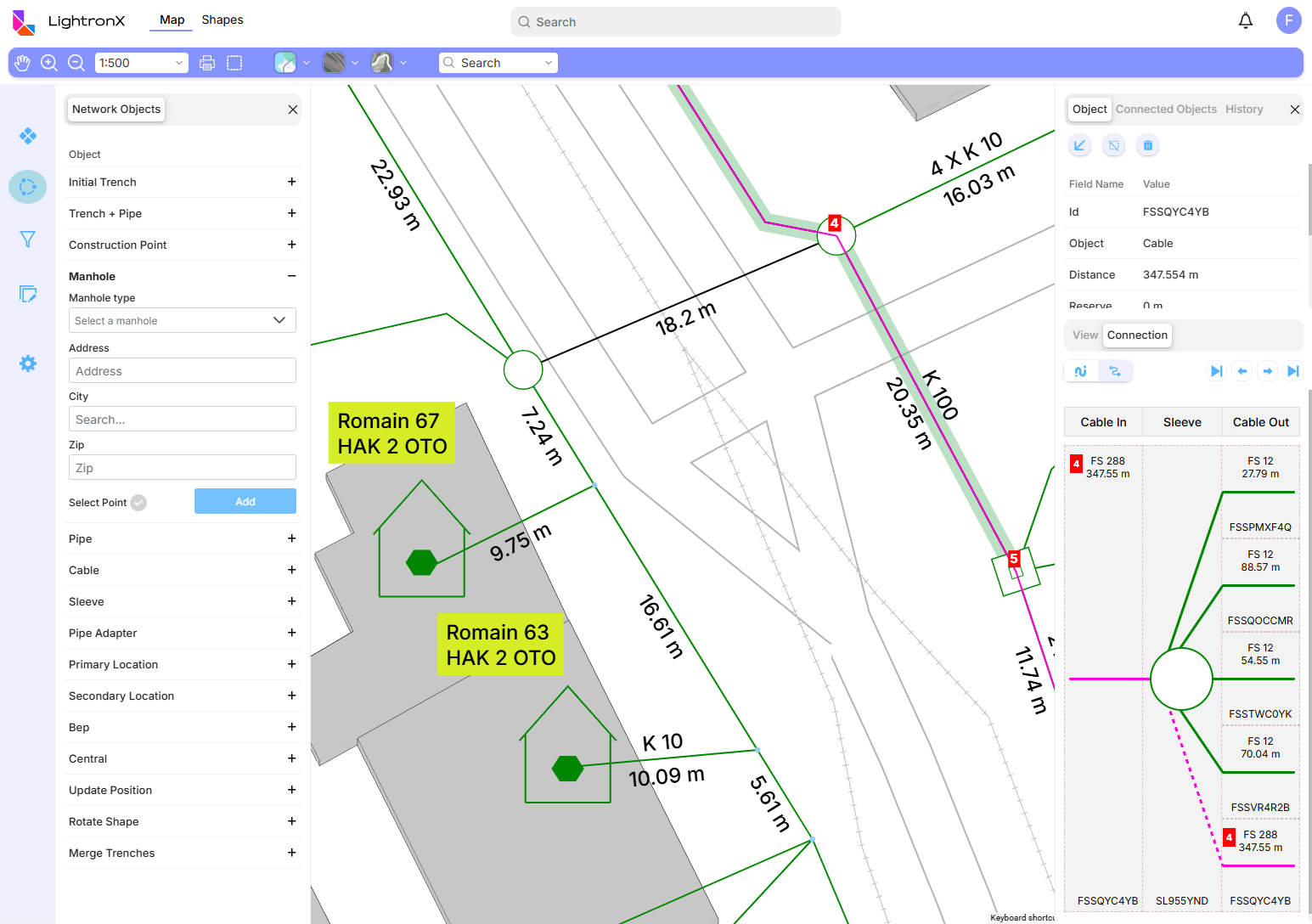Switch to the Shapes tab
Image resolution: width=1312 pixels, height=924 pixels.
[x=222, y=20]
